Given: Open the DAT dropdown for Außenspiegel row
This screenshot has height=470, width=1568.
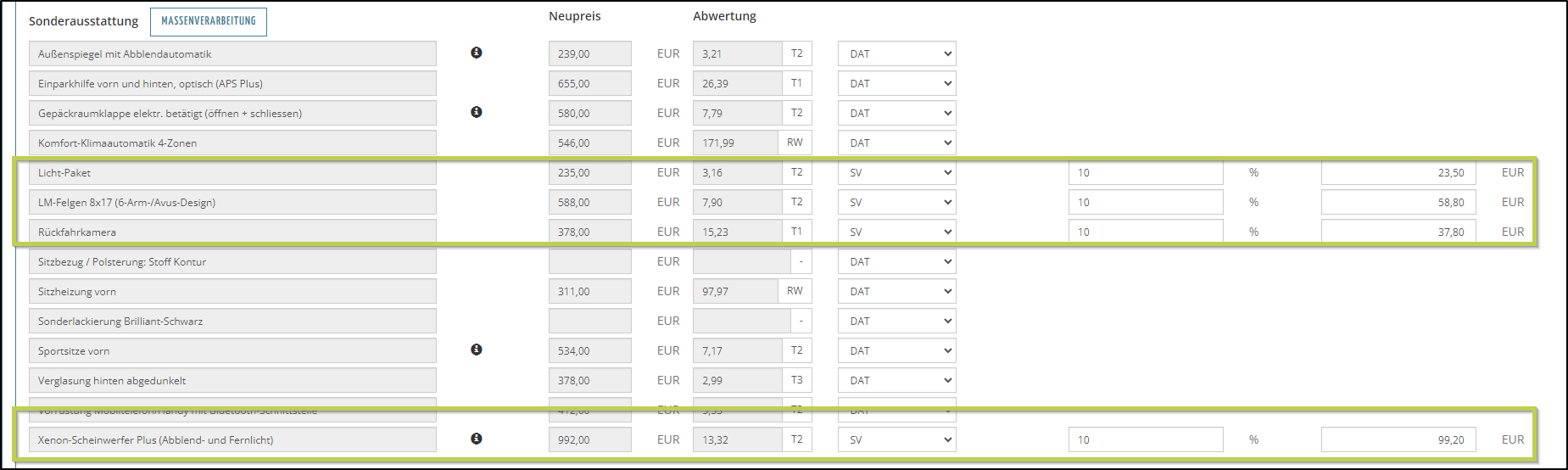Looking at the screenshot, I should coord(896,53).
